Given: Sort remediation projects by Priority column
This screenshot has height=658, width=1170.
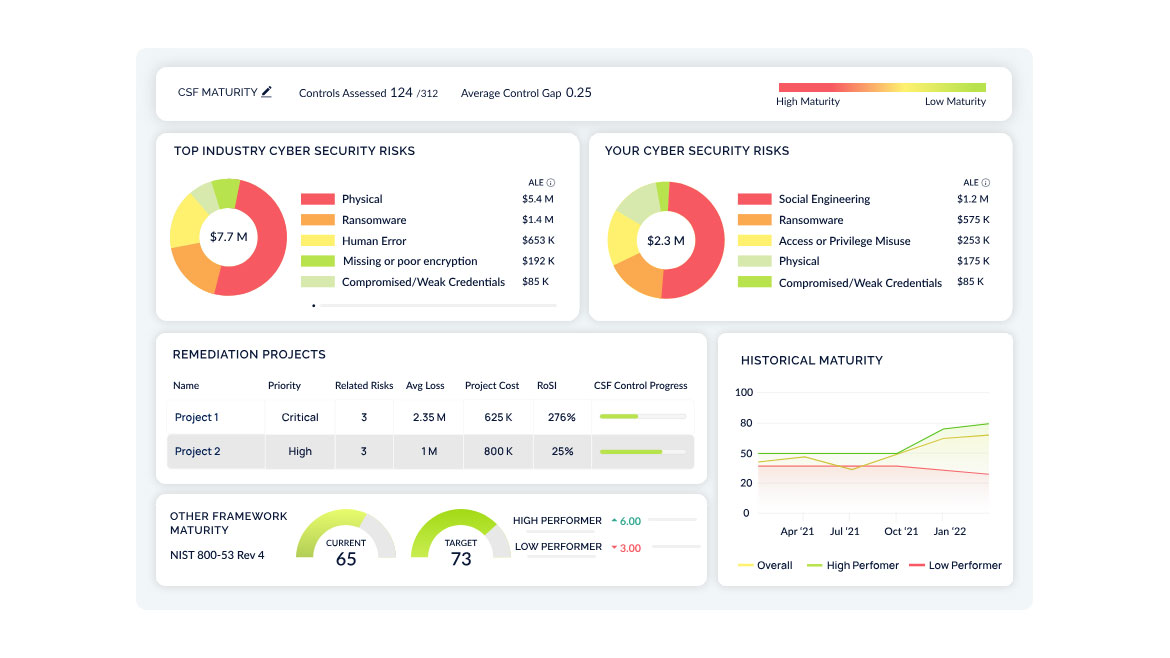Looking at the screenshot, I should [284, 385].
